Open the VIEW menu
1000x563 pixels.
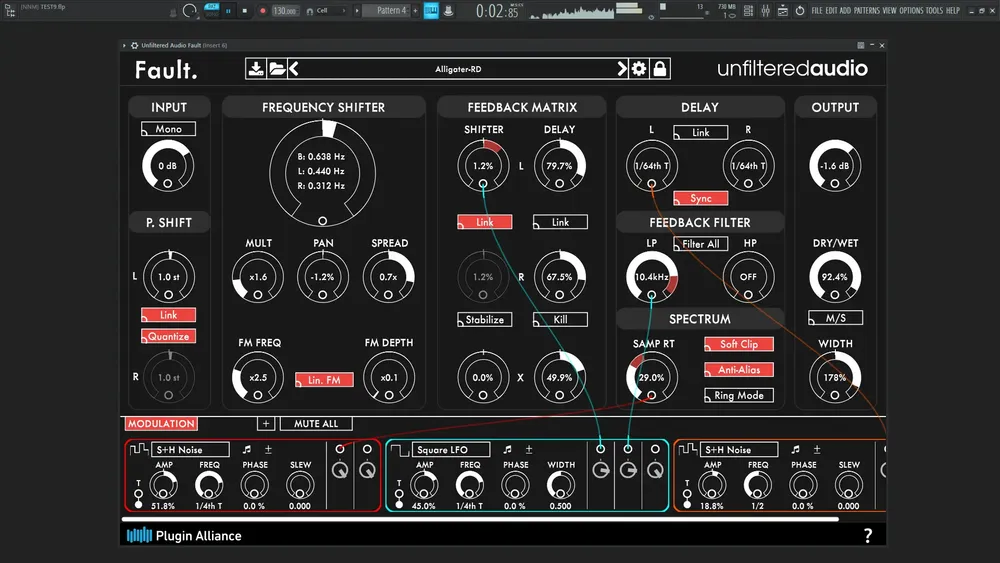pyautogui.click(x=889, y=11)
